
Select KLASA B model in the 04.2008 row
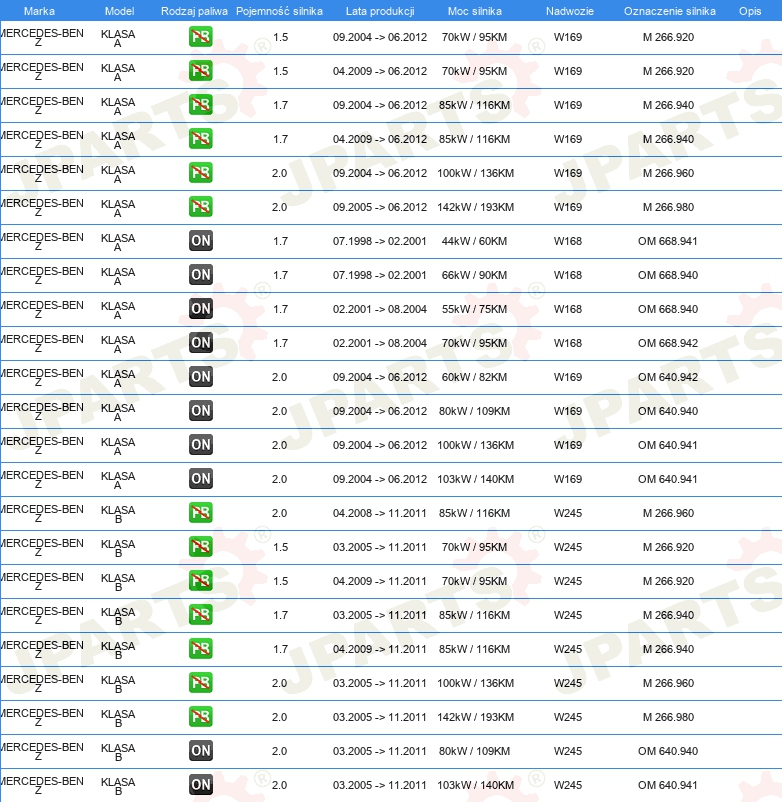(x=118, y=515)
